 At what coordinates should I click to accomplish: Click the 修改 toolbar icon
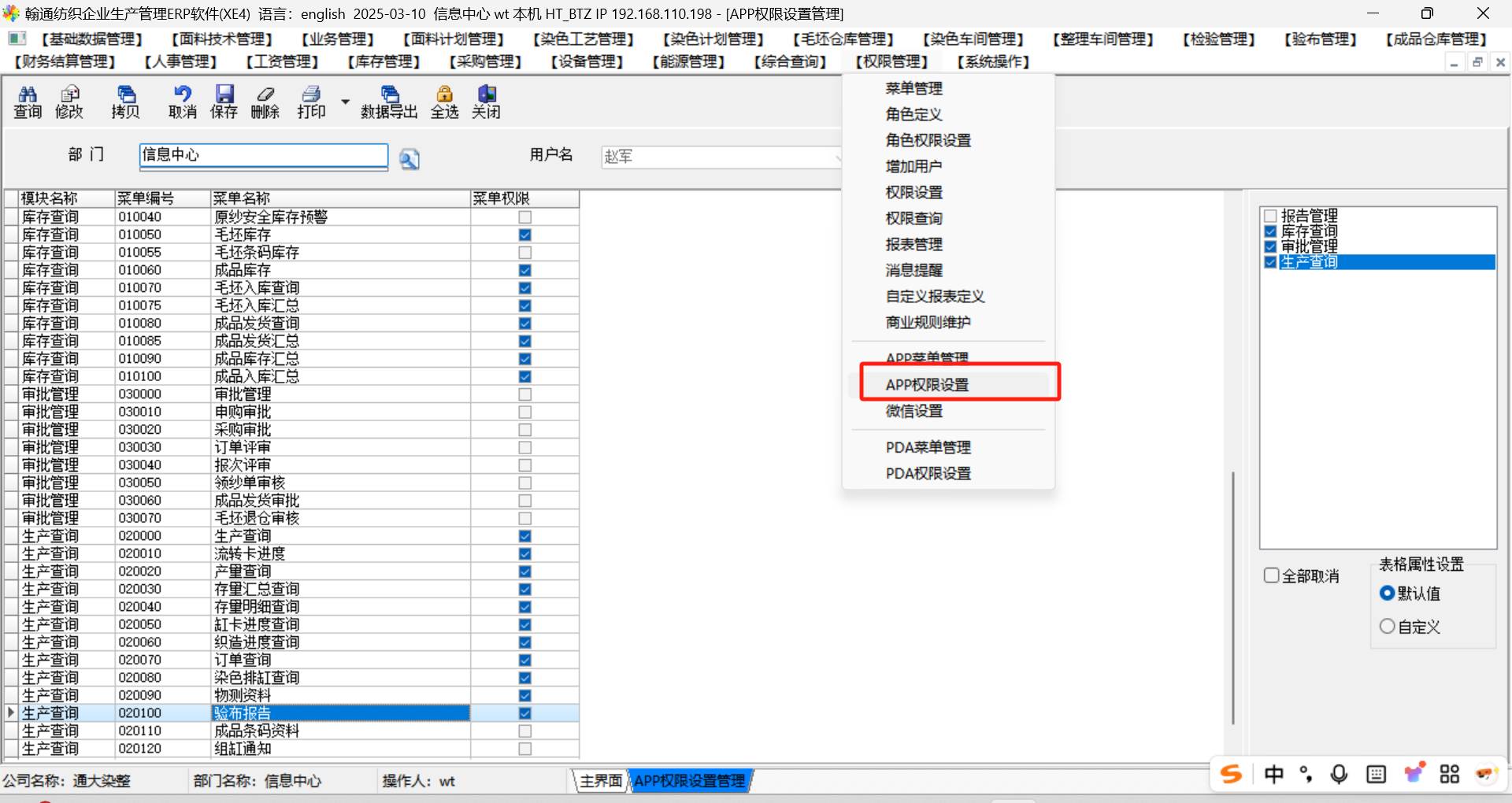pos(69,102)
